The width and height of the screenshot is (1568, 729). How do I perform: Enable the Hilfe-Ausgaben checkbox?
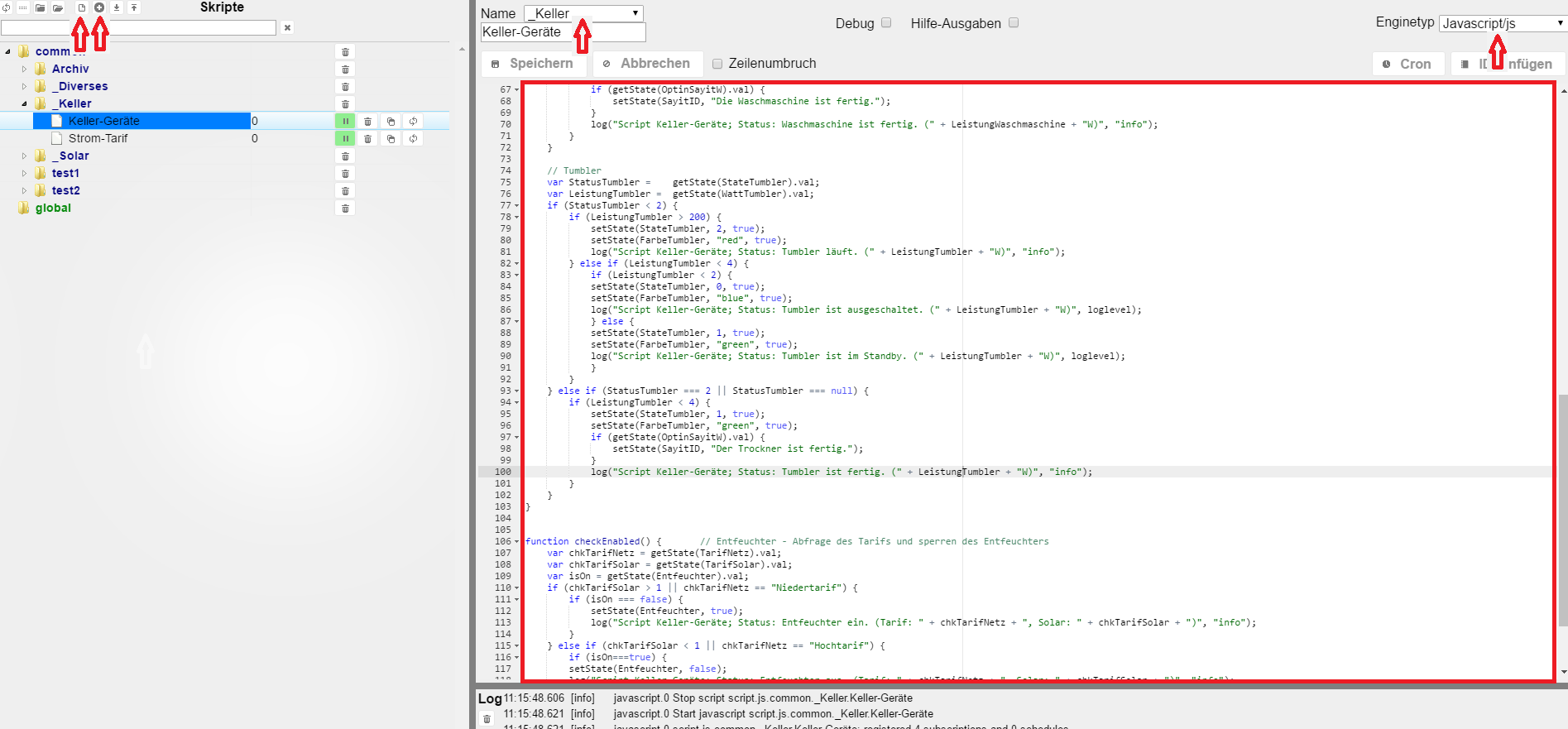[x=1014, y=23]
